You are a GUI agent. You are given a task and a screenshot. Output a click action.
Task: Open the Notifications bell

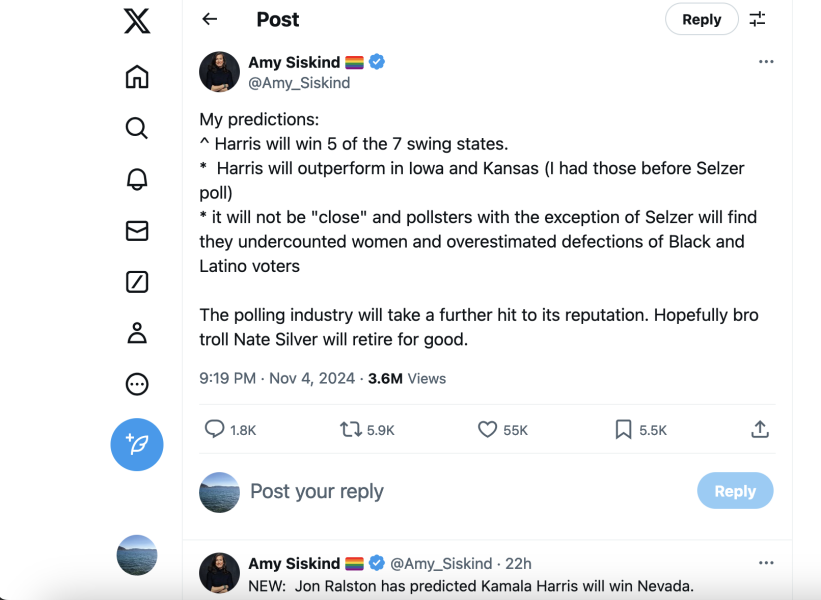tap(137, 180)
